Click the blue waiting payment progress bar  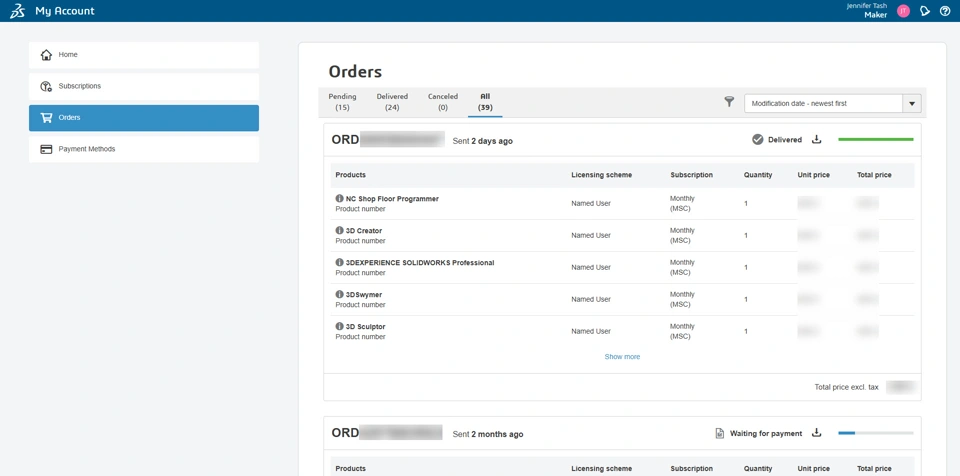coord(876,433)
